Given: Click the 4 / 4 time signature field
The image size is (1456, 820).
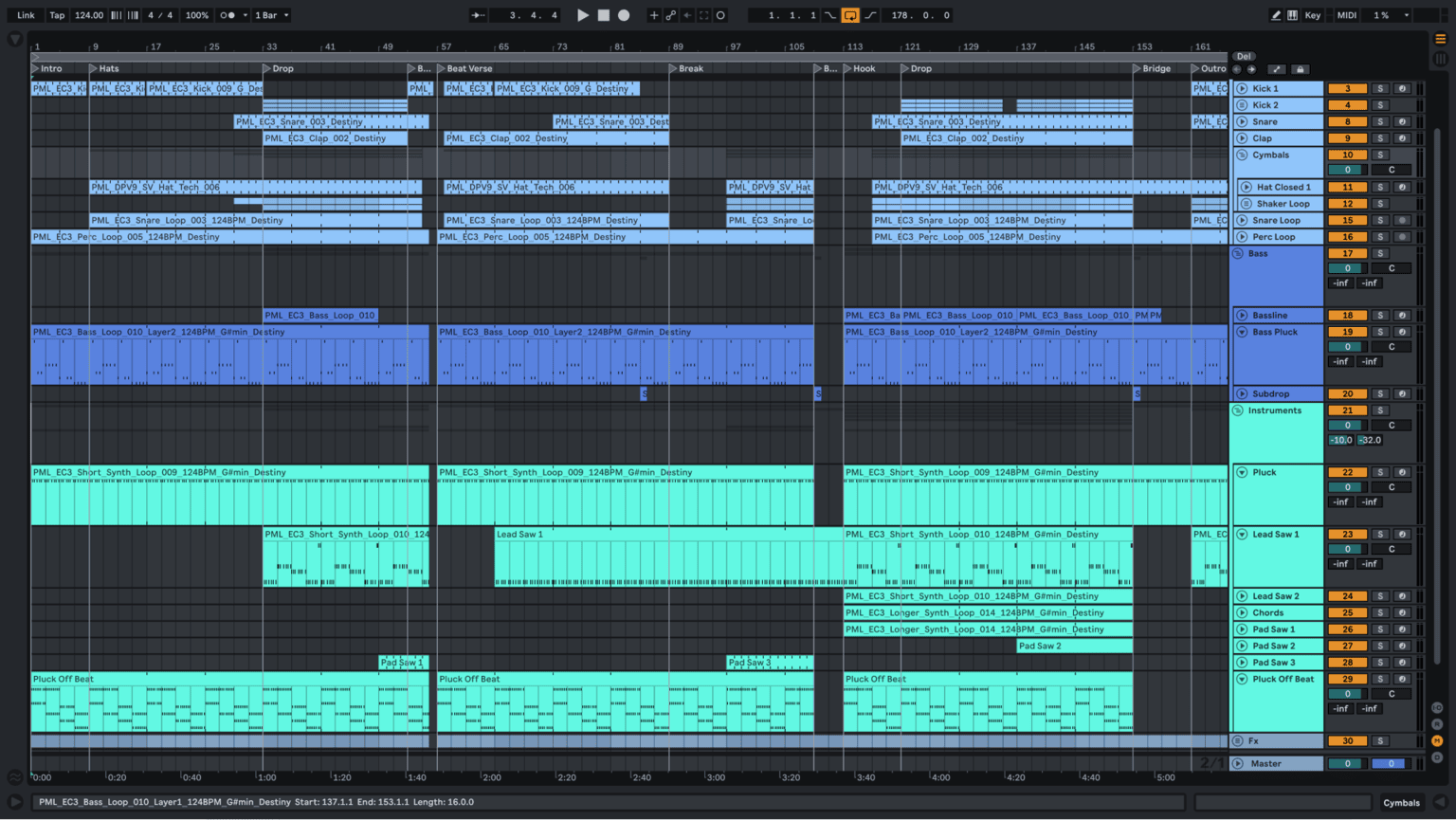Looking at the screenshot, I should coord(160,15).
